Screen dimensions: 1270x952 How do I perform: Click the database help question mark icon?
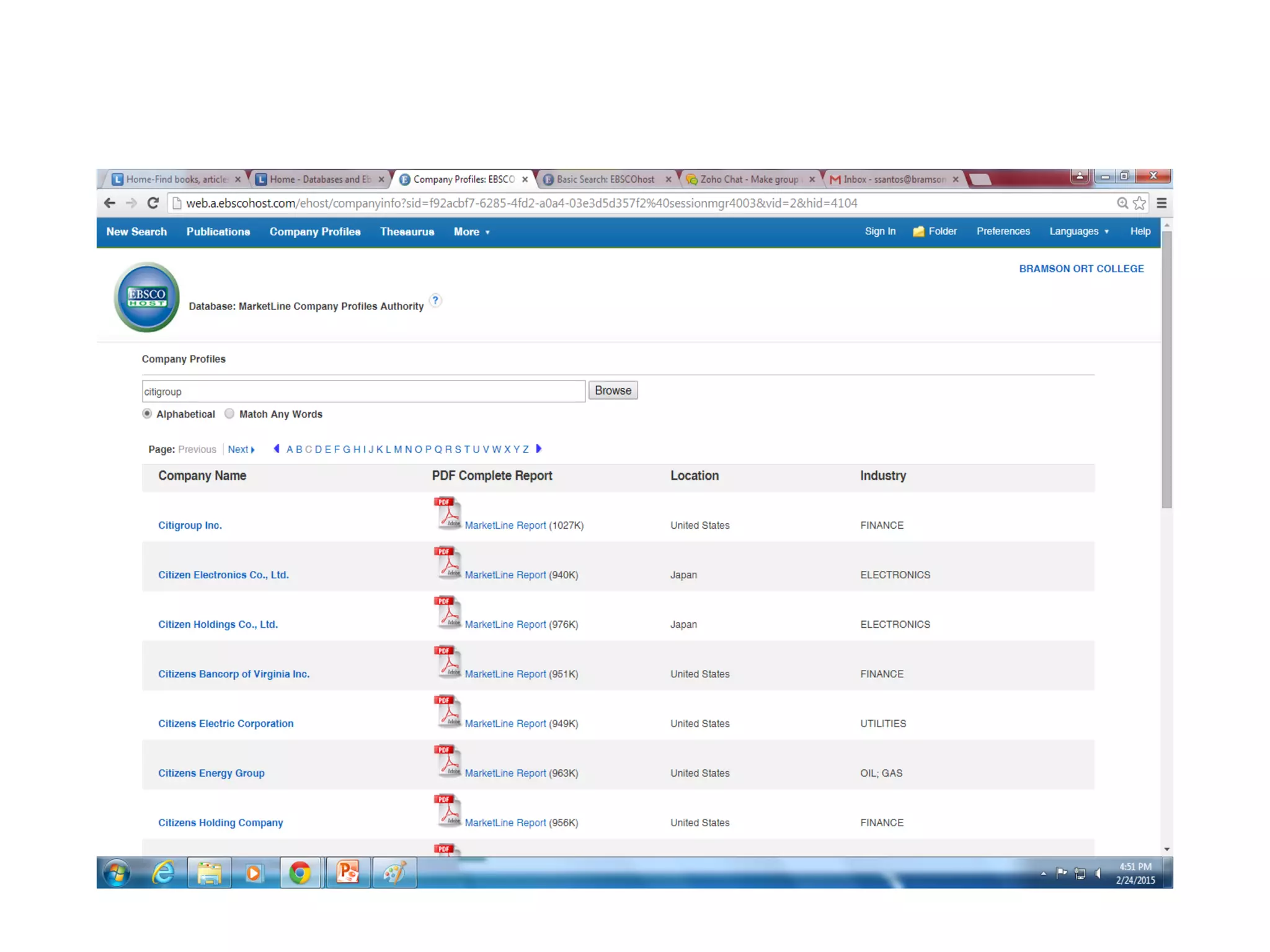435,301
